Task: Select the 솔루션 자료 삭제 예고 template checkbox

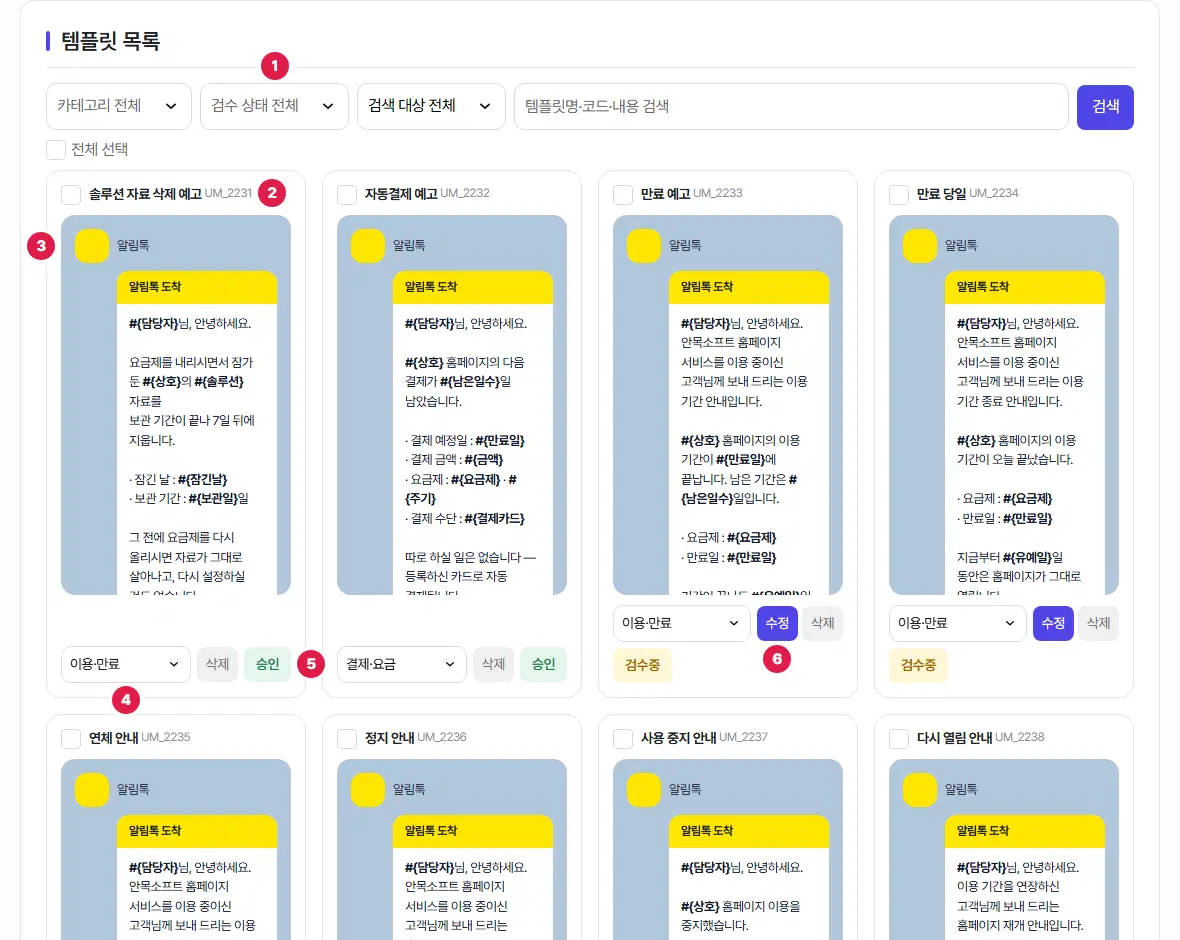Action: 71,194
